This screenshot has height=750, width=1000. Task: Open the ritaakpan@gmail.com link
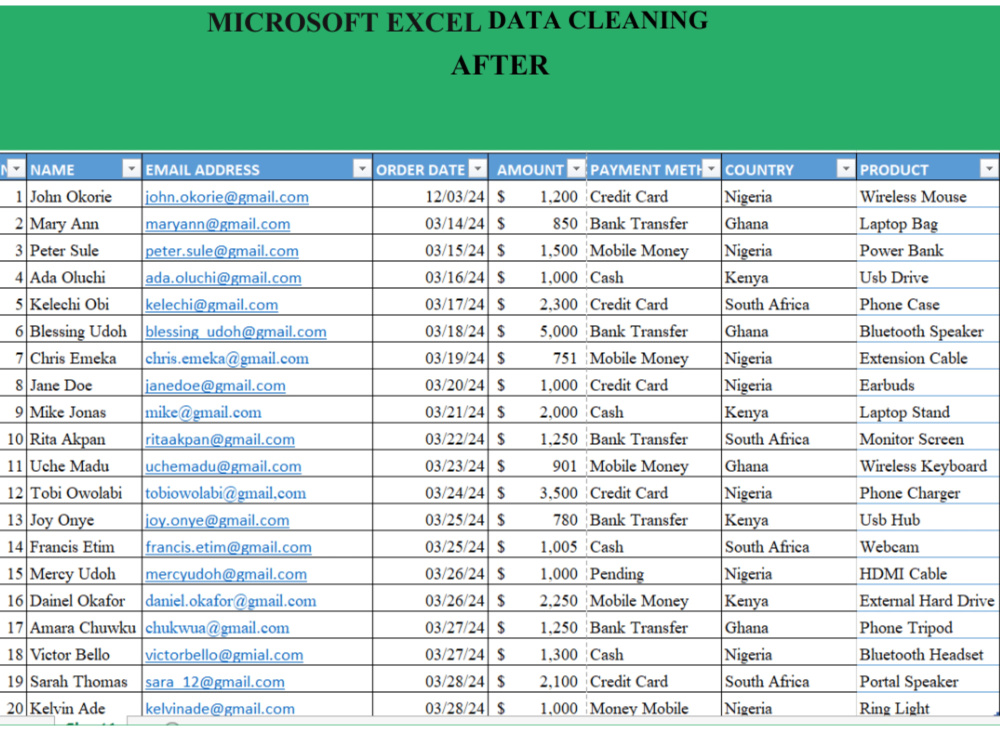(220, 439)
